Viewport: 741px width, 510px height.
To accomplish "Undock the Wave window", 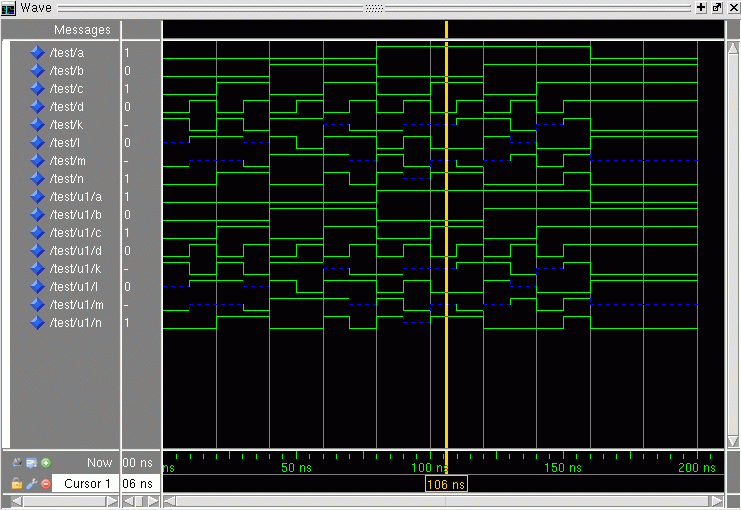I will pyautogui.click(x=717, y=8).
